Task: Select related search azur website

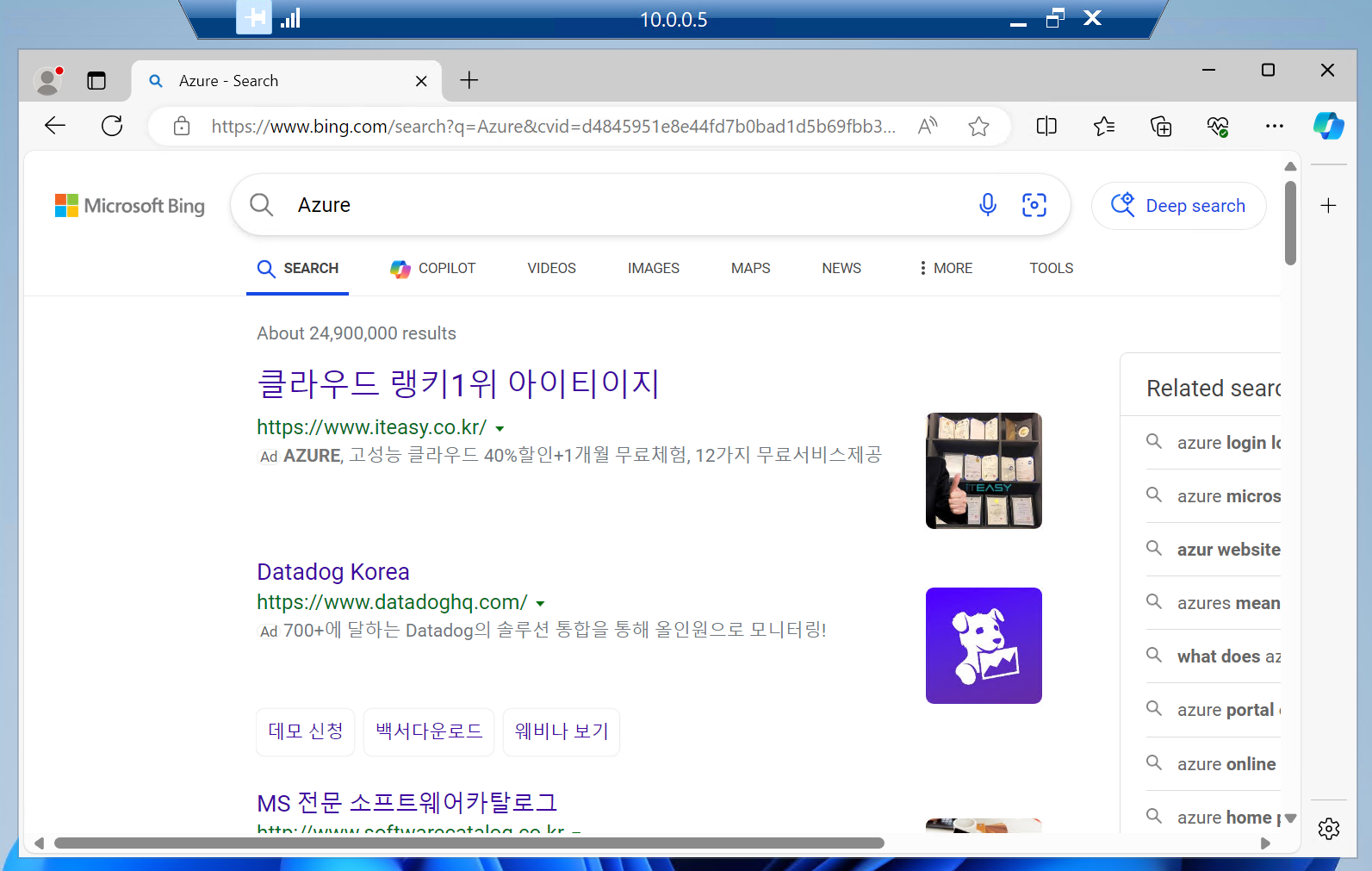Action: point(1229,550)
